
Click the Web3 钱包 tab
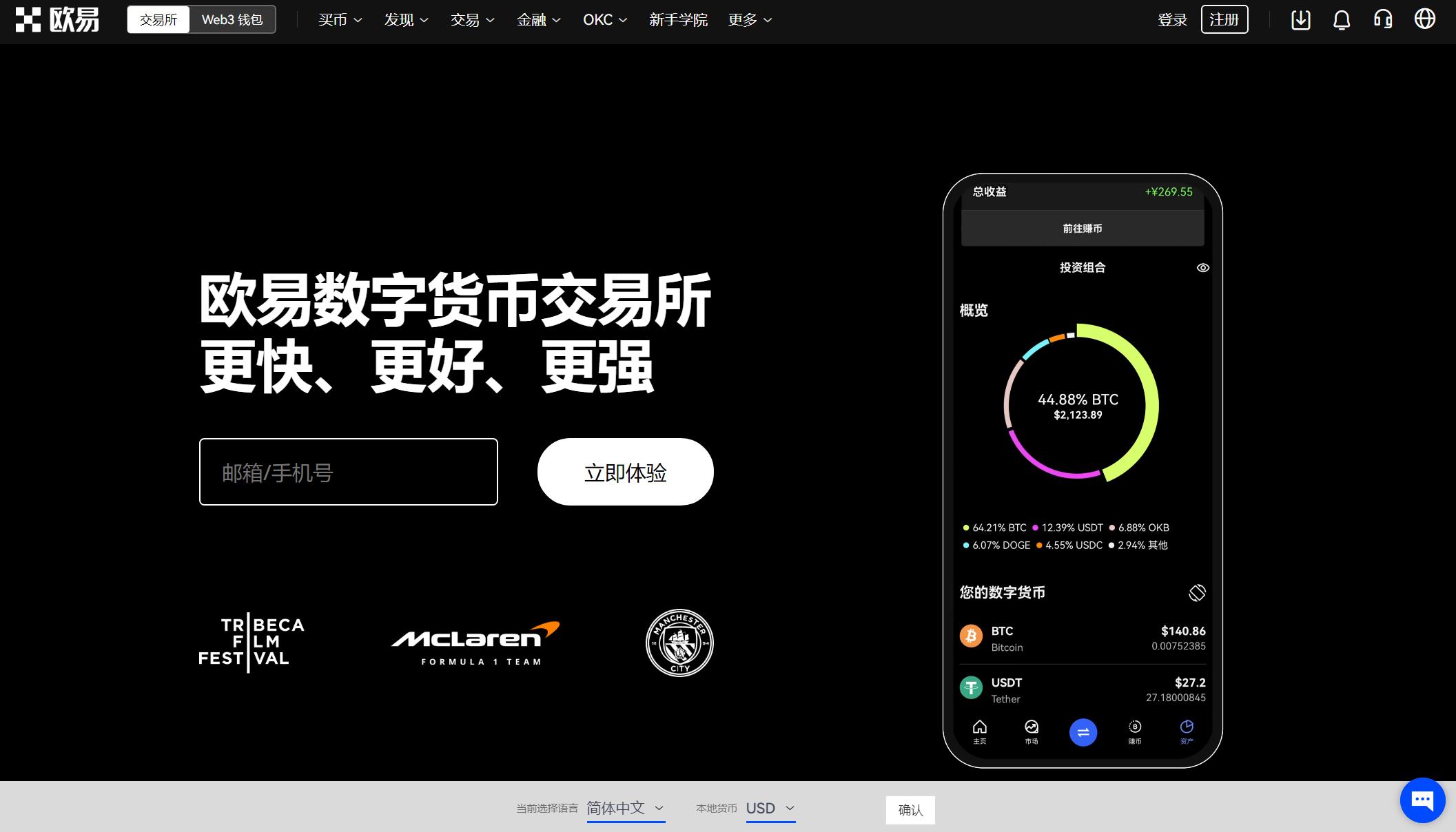coord(232,19)
